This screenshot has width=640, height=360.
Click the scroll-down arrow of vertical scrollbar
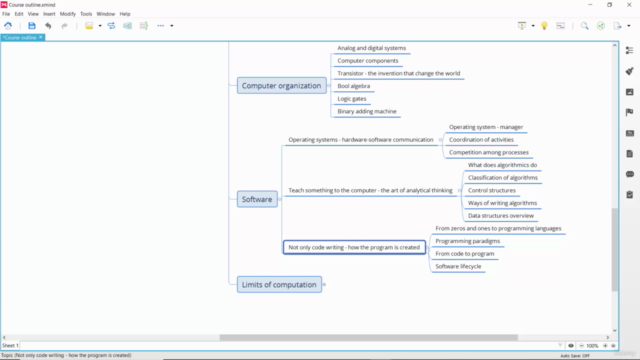tap(615, 331)
